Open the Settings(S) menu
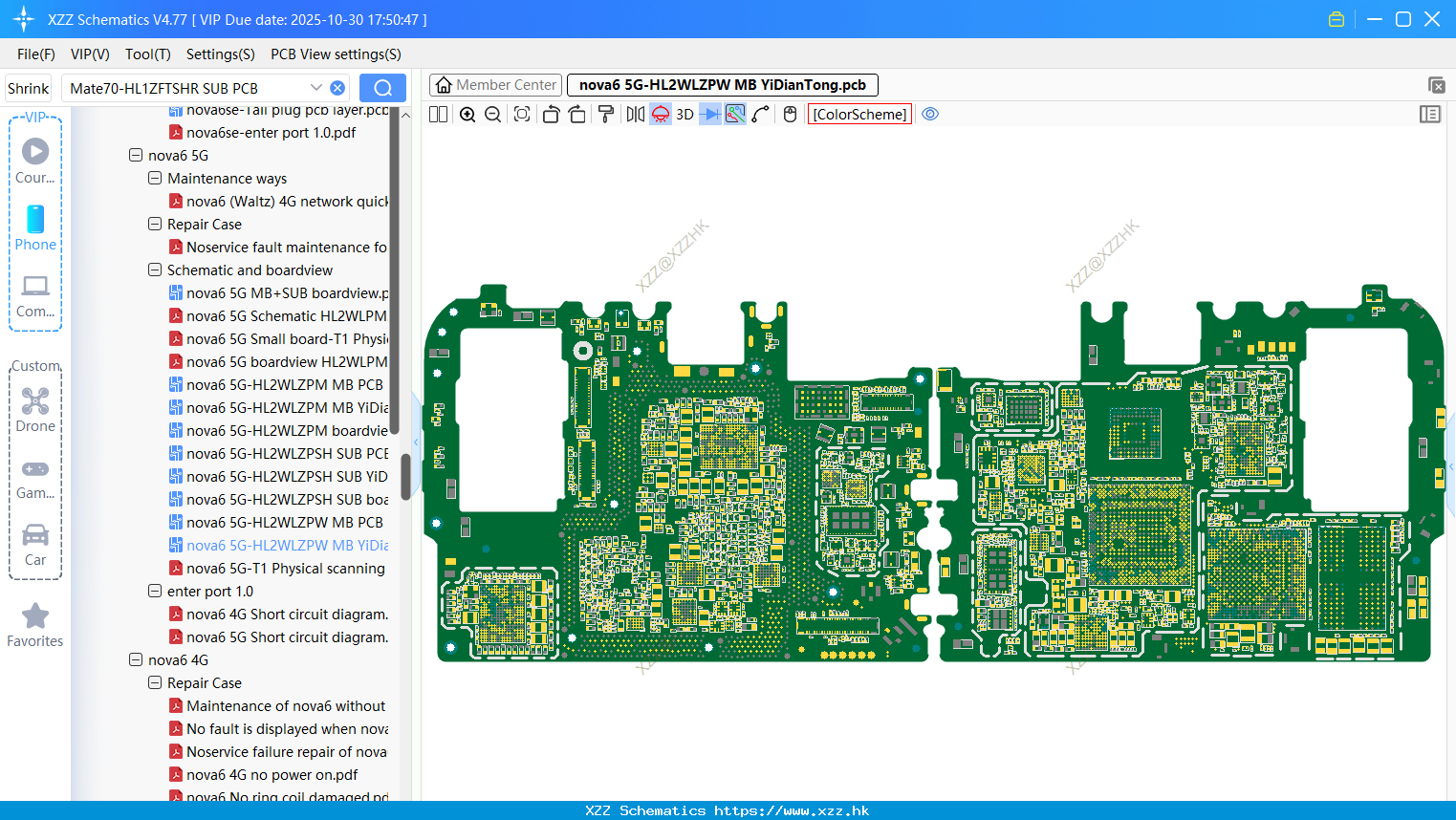This screenshot has width=1456, height=820. 221,54
